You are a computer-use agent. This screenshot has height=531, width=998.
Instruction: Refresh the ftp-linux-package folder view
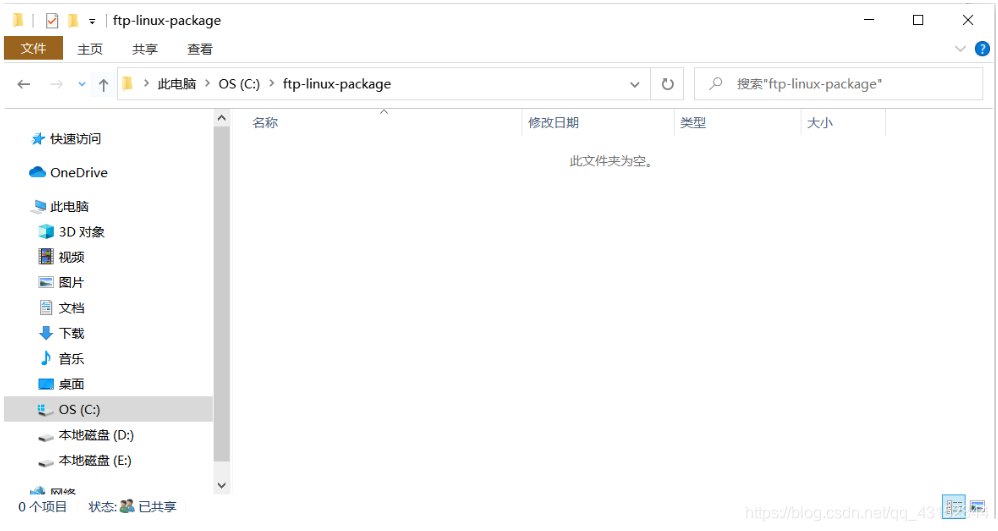[x=667, y=84]
